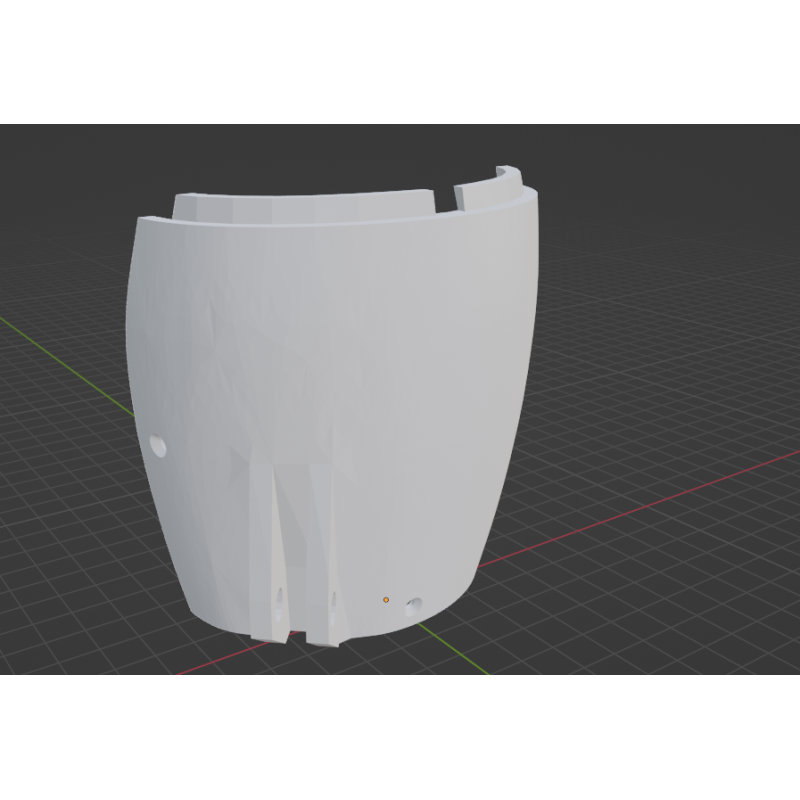This screenshot has height=800, width=800.
Task: Select the round hole on shell's left side
Action: click(x=158, y=445)
